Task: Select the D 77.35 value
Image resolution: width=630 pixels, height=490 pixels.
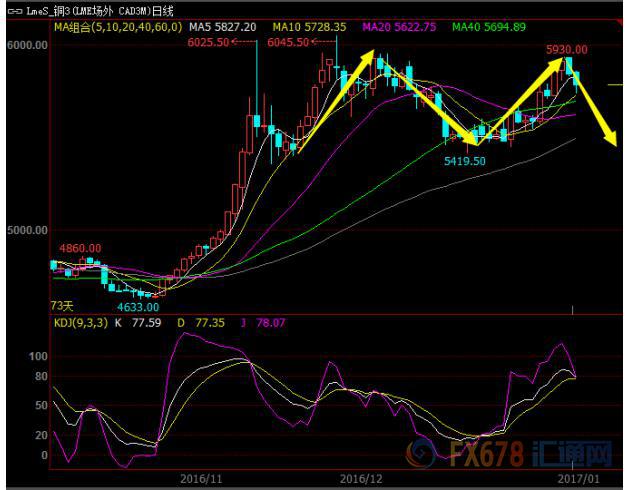Action: pyautogui.click(x=201, y=323)
